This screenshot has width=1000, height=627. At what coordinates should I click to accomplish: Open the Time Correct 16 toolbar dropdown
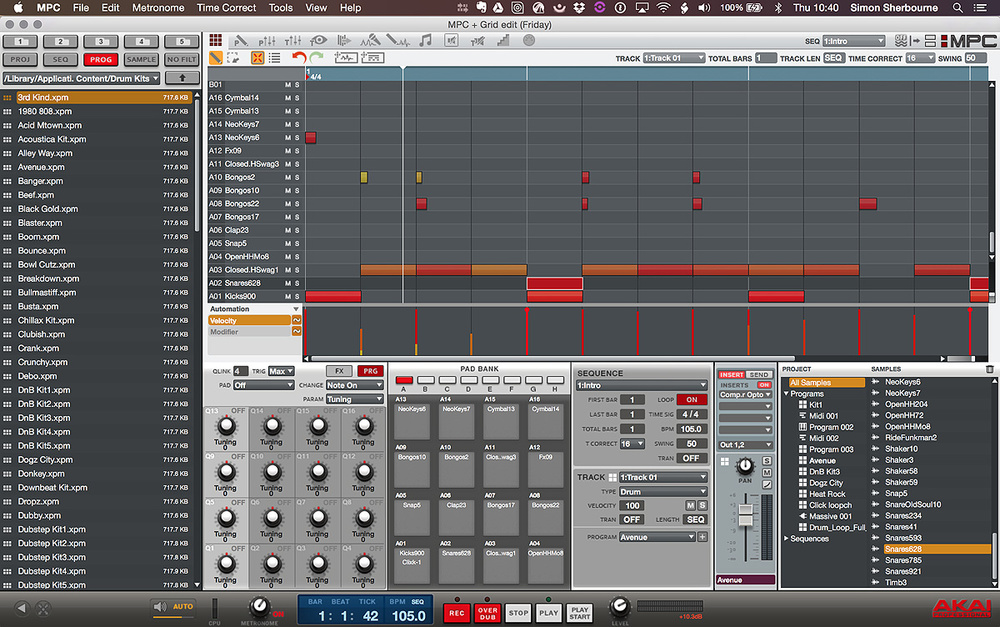920,58
